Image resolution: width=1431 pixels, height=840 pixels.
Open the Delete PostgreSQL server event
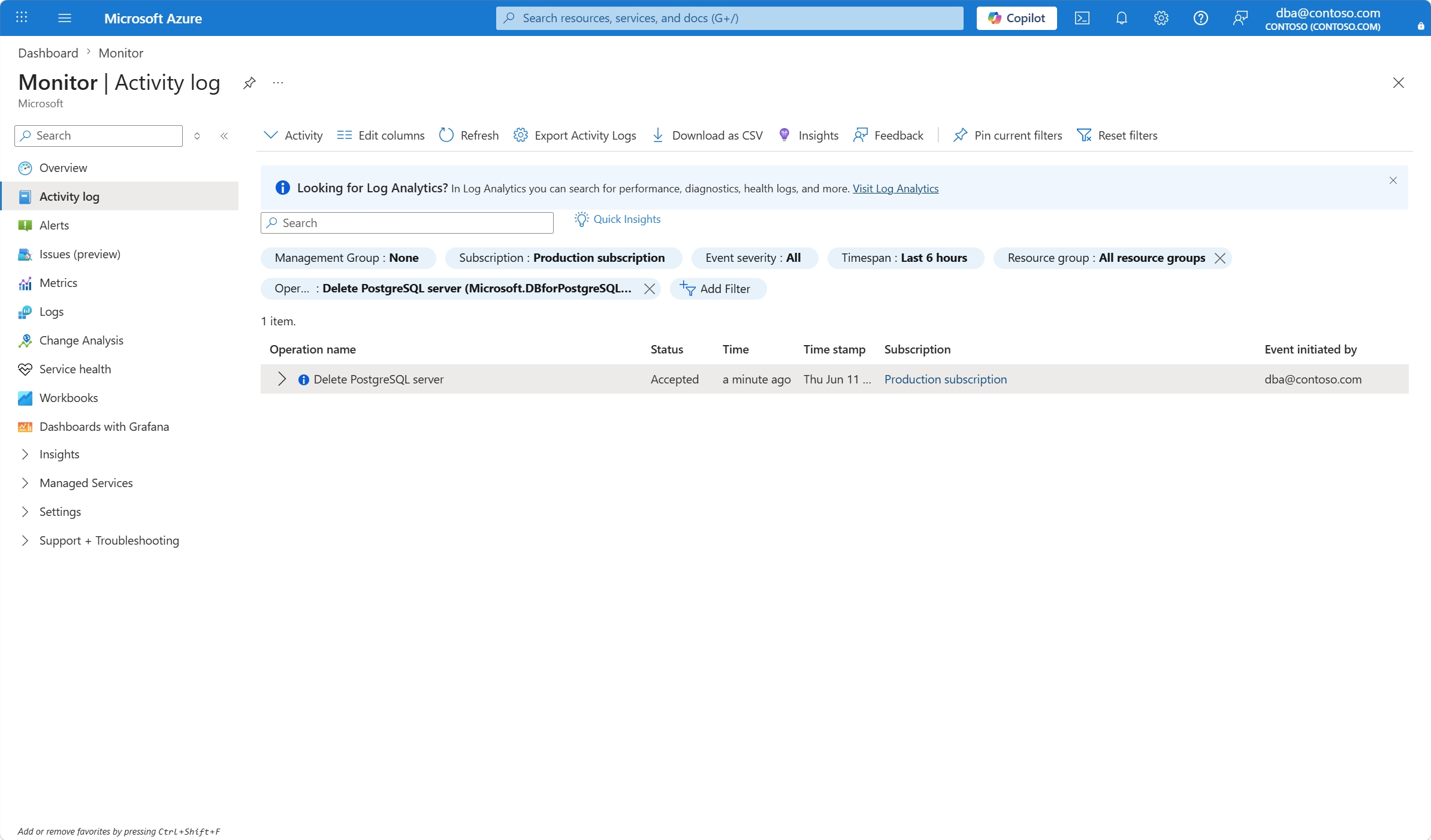pyautogui.click(x=378, y=379)
